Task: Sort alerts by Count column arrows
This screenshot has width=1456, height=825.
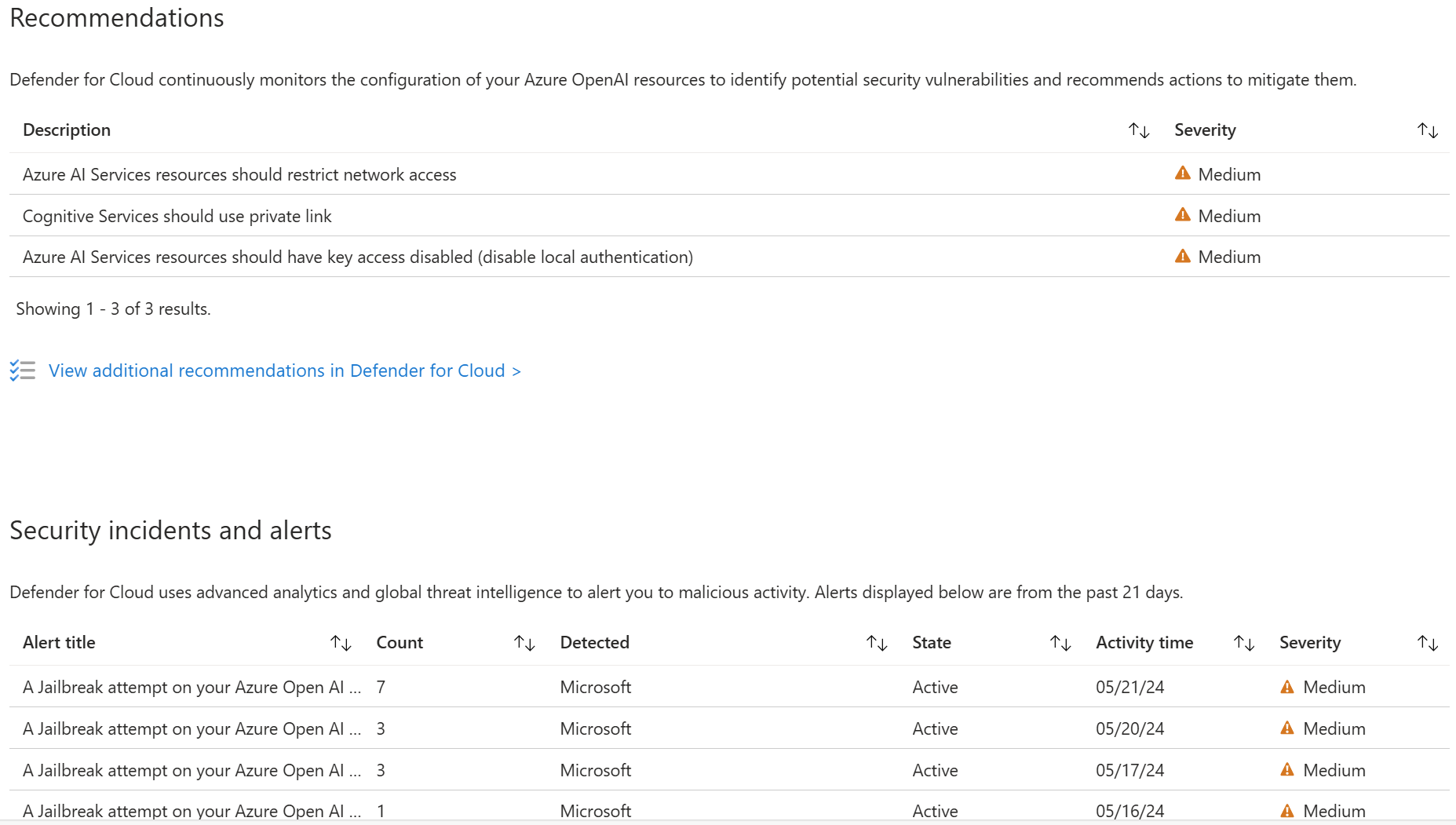Action: (x=524, y=643)
